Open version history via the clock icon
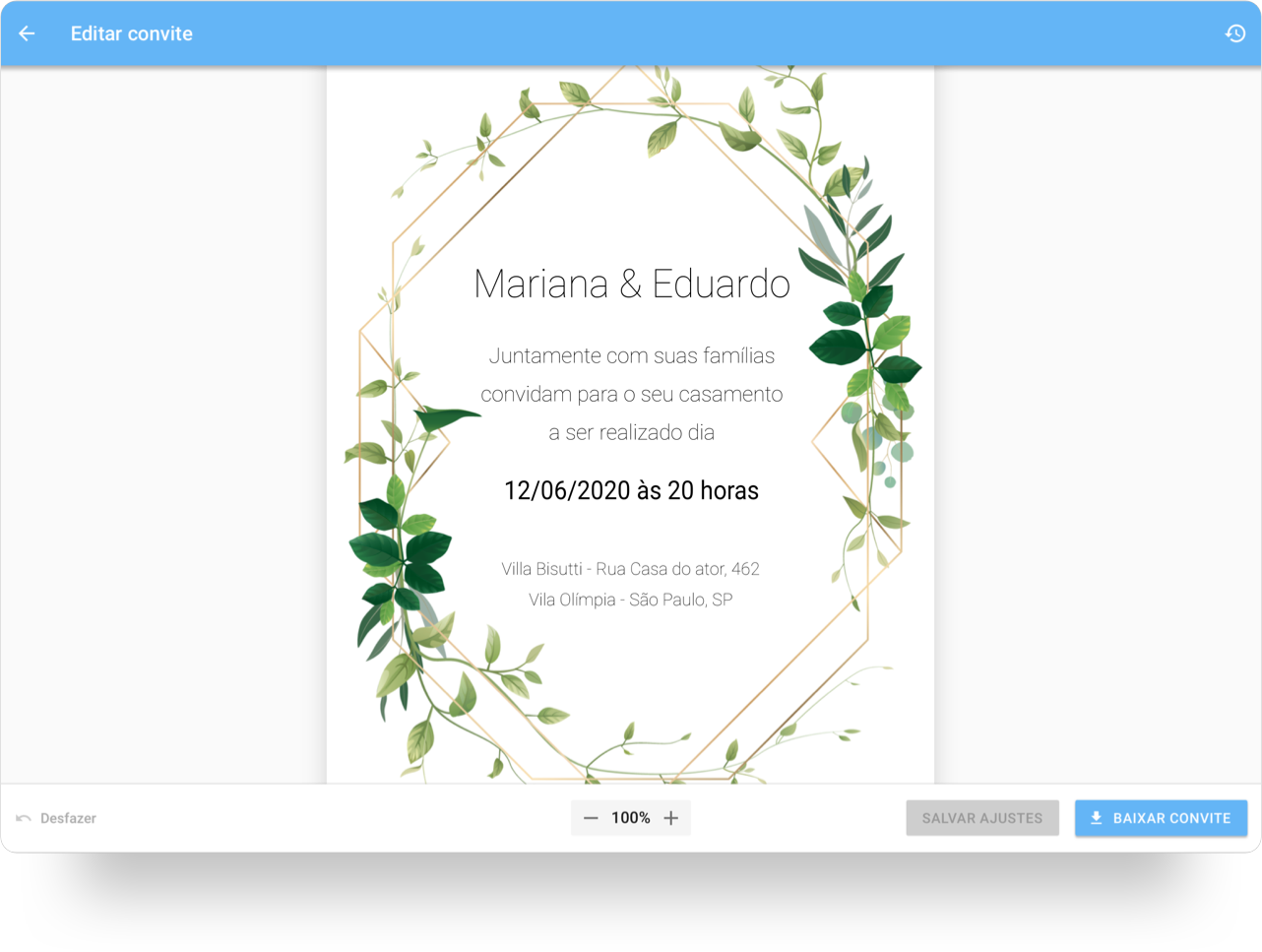The height and width of the screenshot is (952, 1262). [1235, 32]
